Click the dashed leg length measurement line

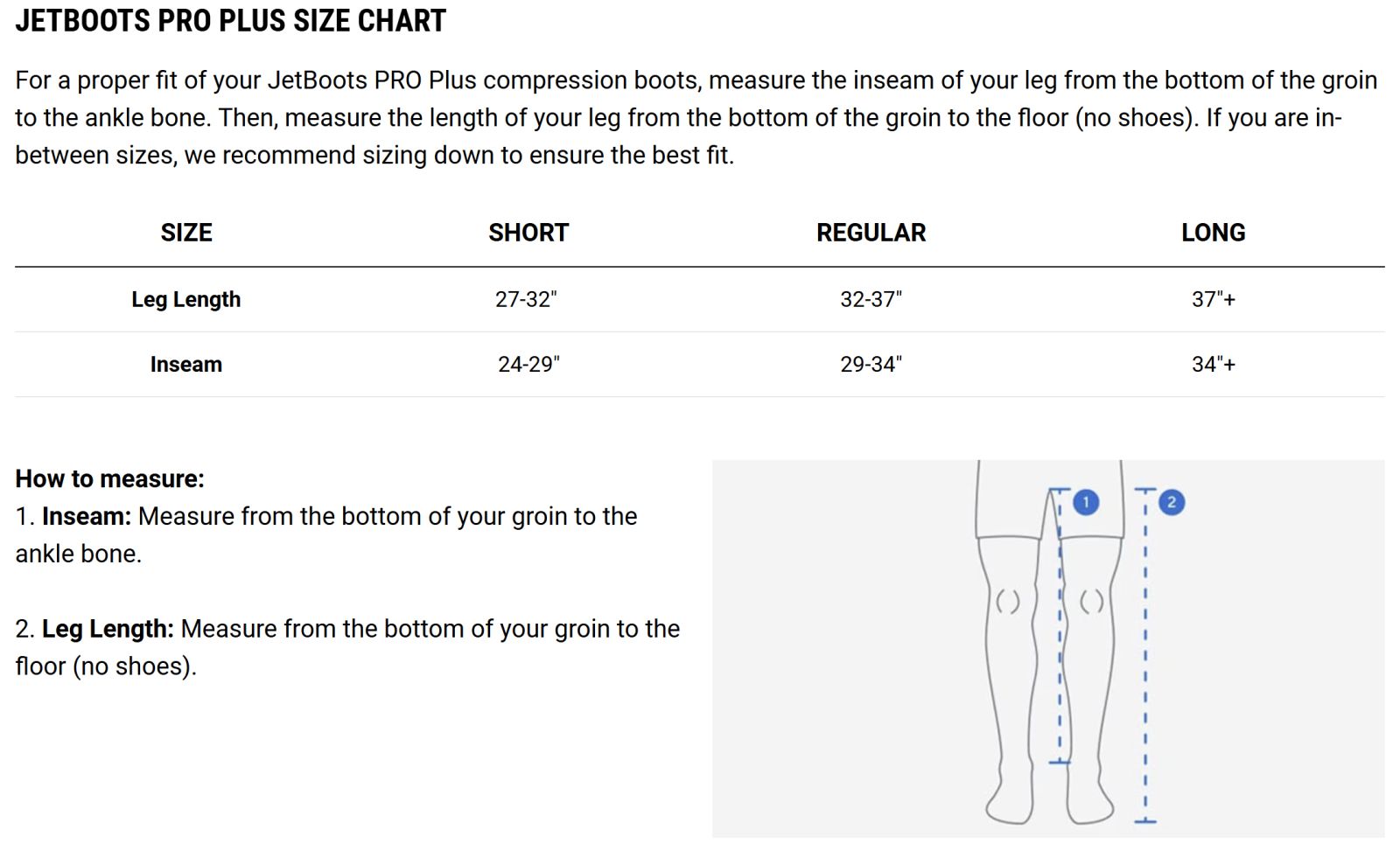(1145, 655)
